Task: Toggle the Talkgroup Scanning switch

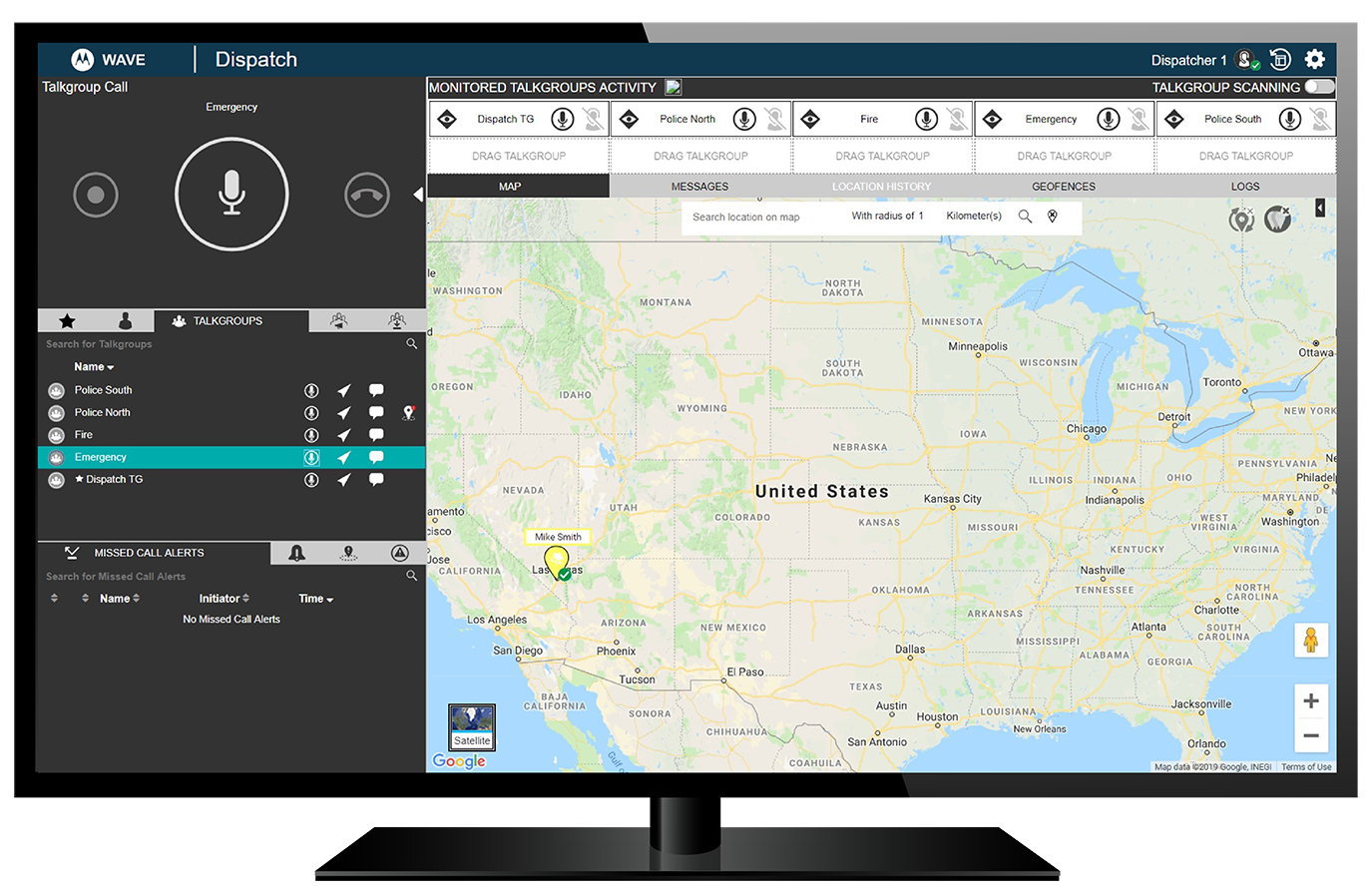Action: (1319, 87)
